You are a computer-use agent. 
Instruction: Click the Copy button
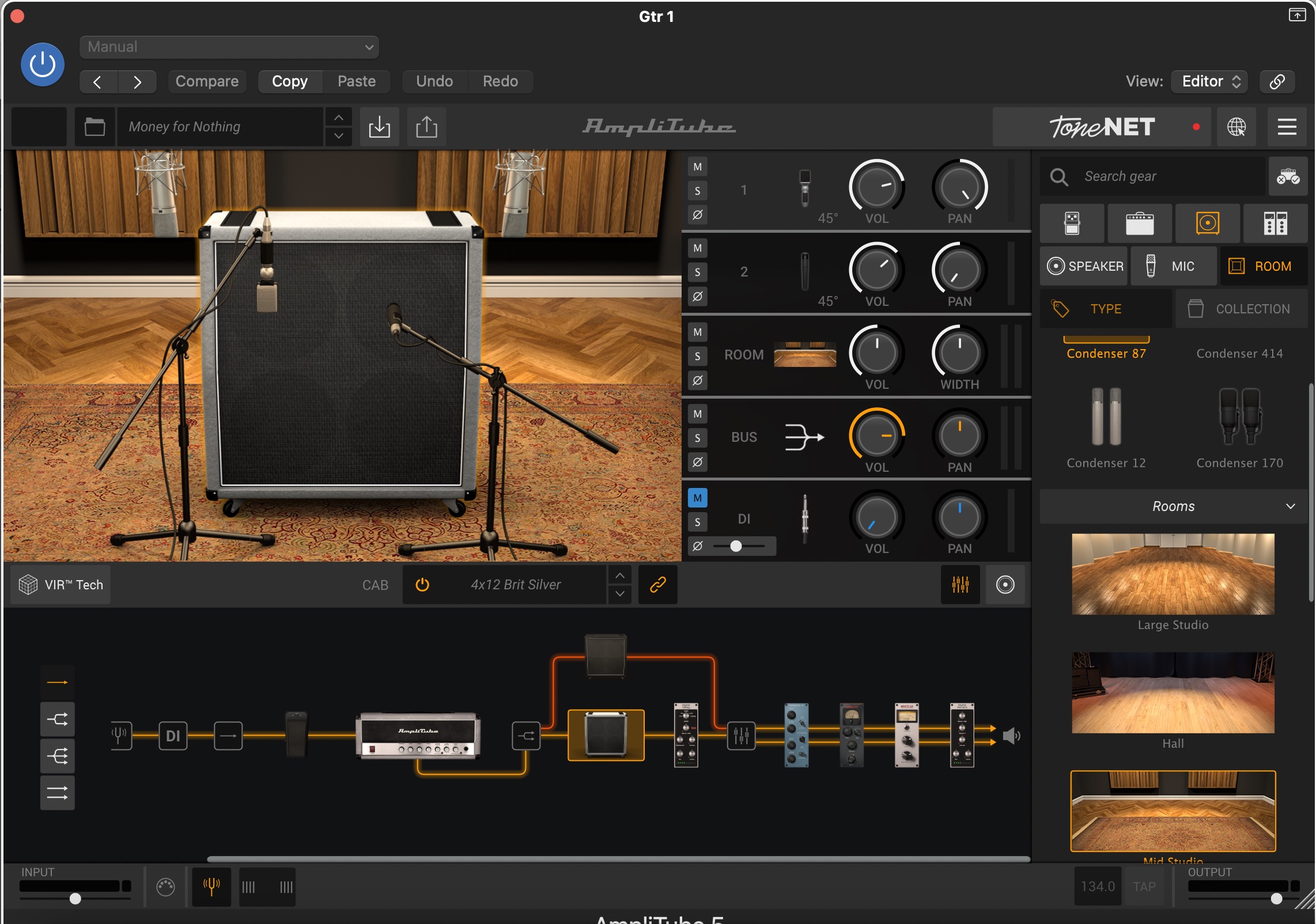coord(290,82)
